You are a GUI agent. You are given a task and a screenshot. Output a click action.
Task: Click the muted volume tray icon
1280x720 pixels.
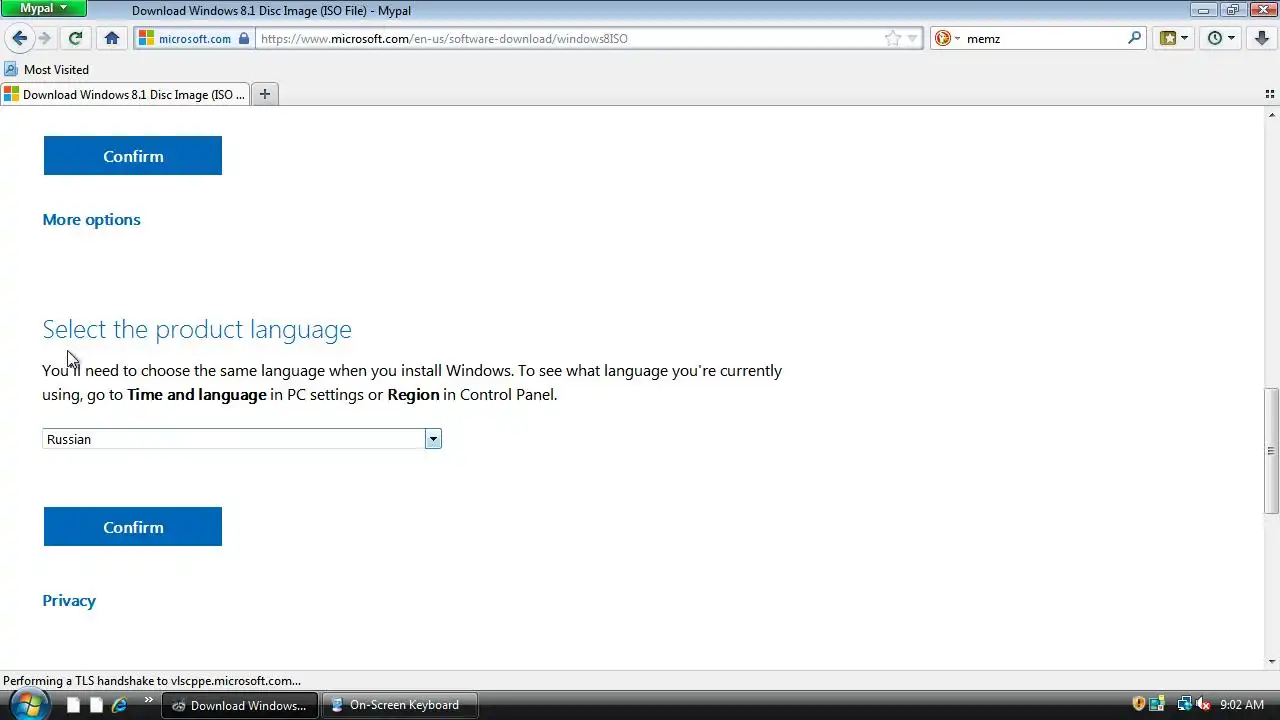(1203, 704)
